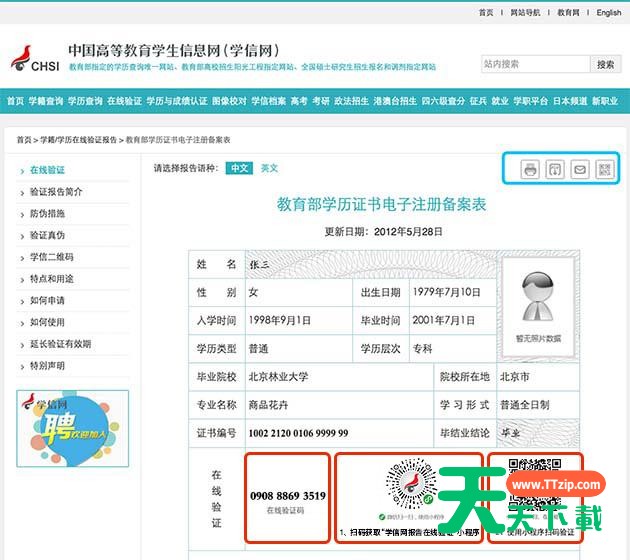Open 教育网 link
Screen dimensions: 630x560
pyautogui.click(x=569, y=12)
